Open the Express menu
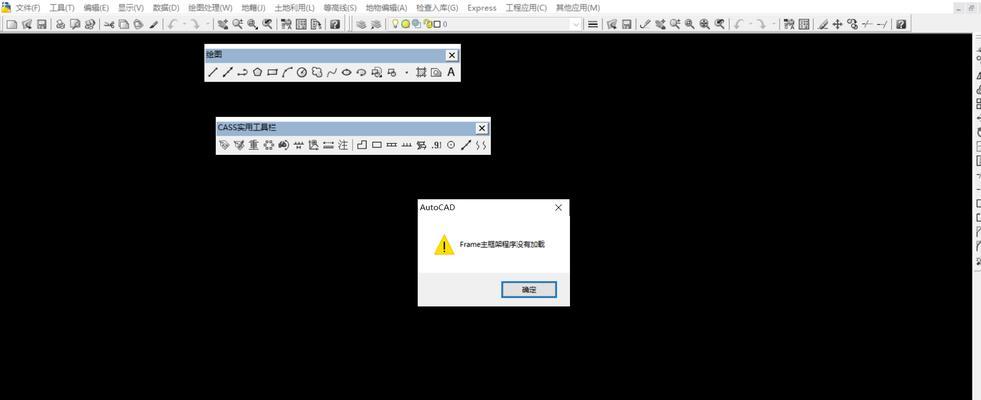 [x=482, y=8]
